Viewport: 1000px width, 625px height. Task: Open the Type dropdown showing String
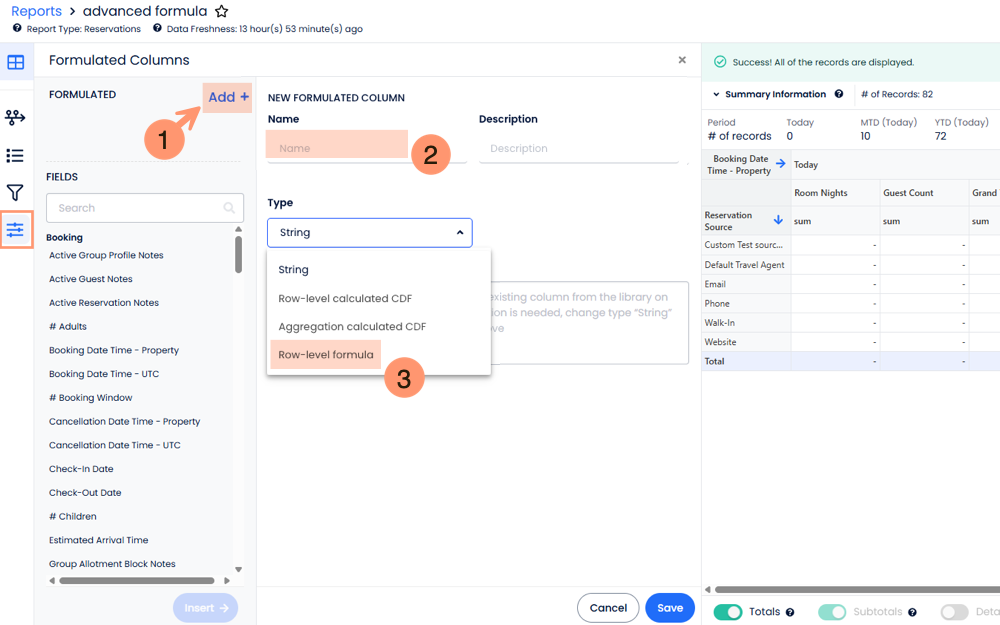coord(369,233)
